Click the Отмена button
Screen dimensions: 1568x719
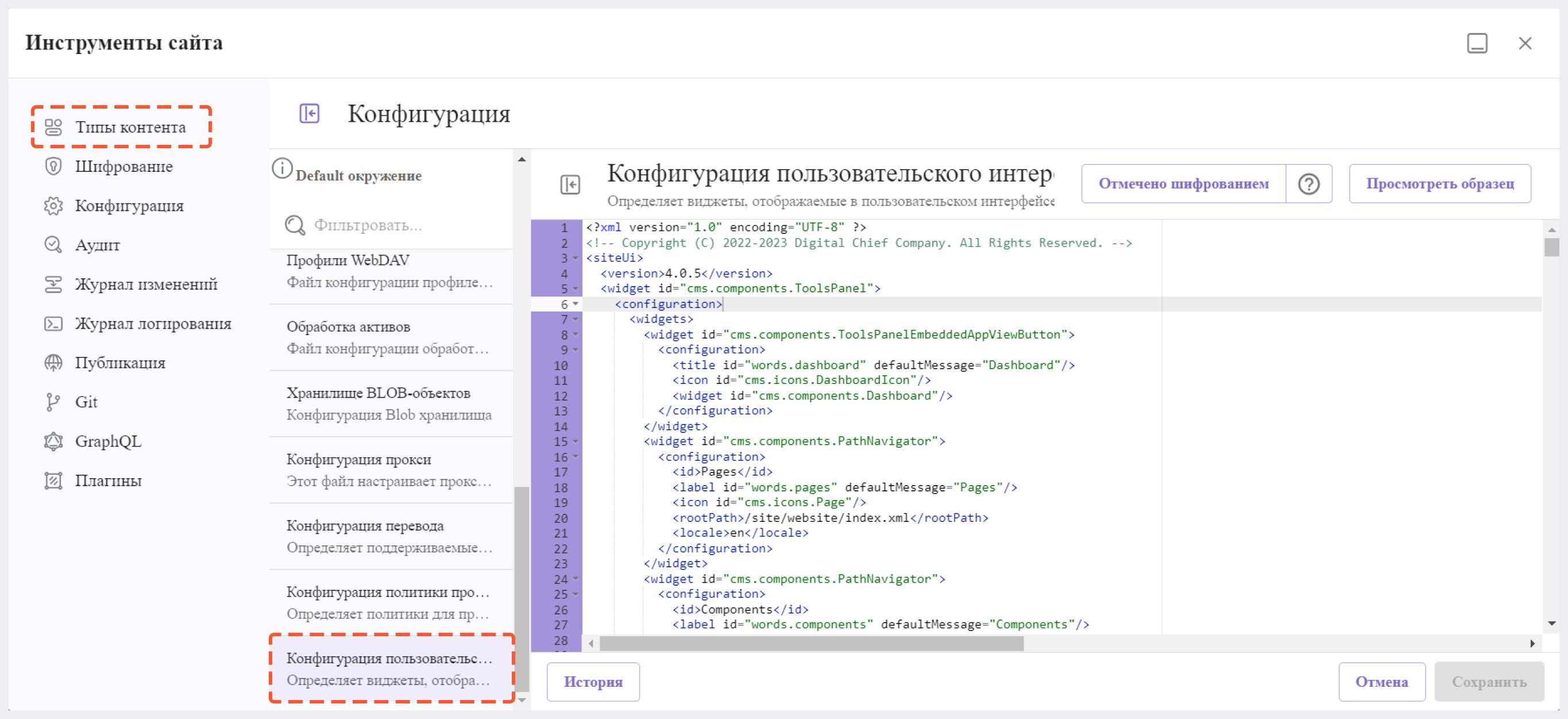[1382, 682]
